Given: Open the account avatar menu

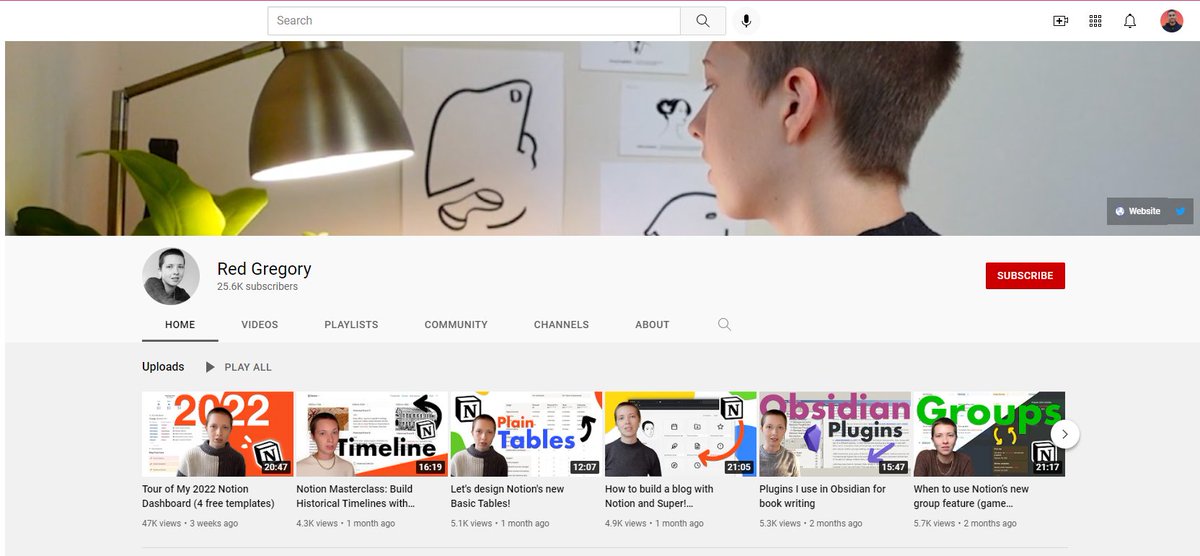Looking at the screenshot, I should coord(1171,21).
